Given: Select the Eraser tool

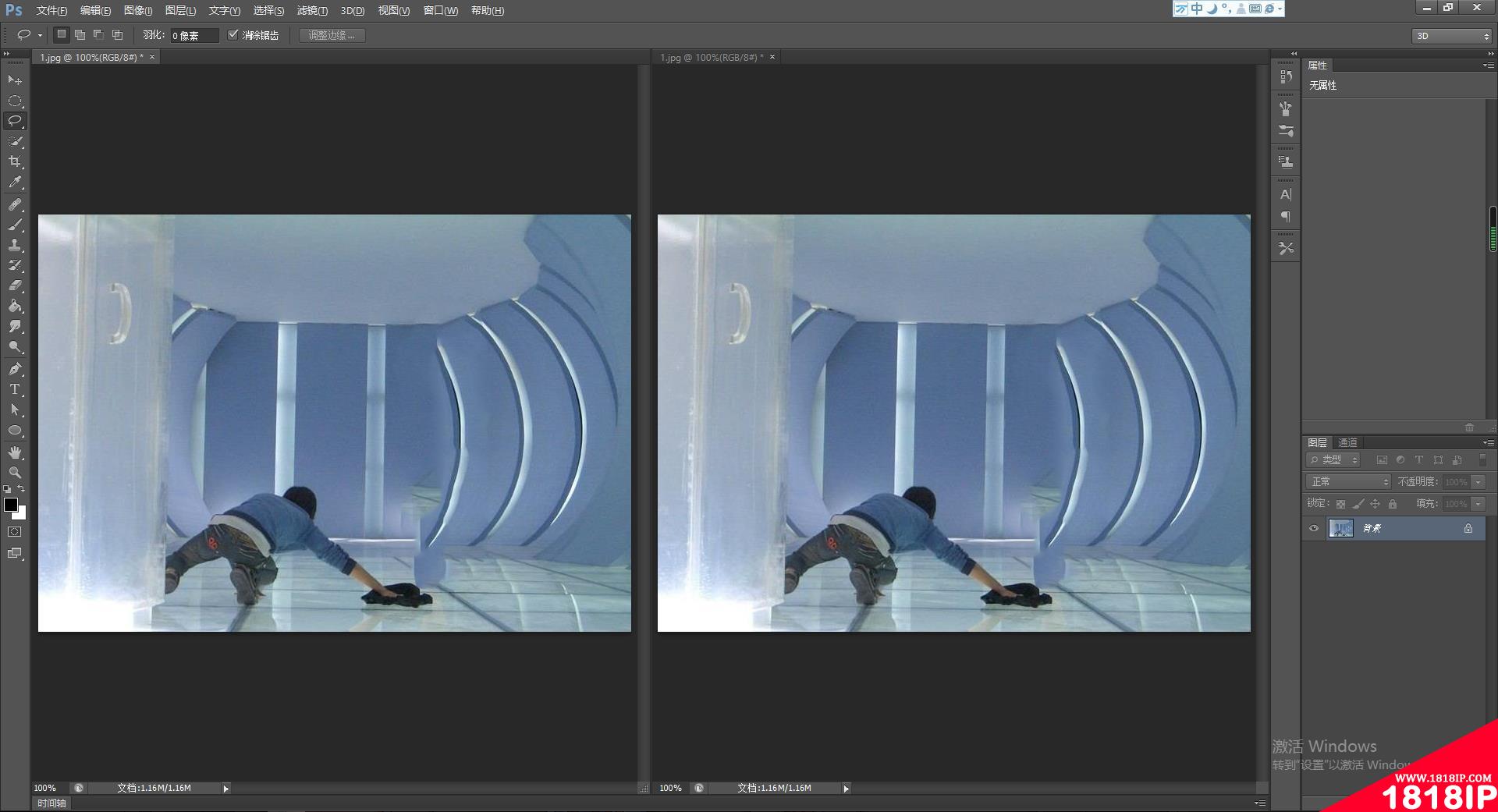Looking at the screenshot, I should pos(15,285).
